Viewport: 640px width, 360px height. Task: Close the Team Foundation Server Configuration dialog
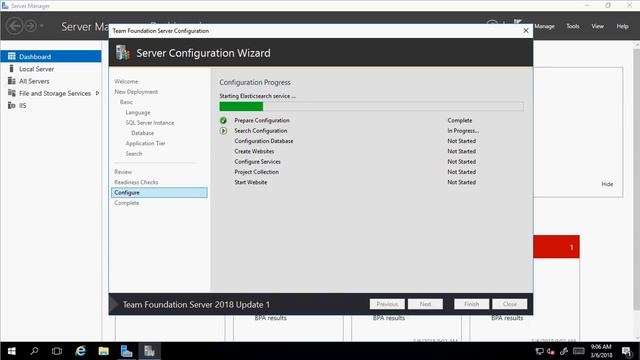(x=526, y=31)
